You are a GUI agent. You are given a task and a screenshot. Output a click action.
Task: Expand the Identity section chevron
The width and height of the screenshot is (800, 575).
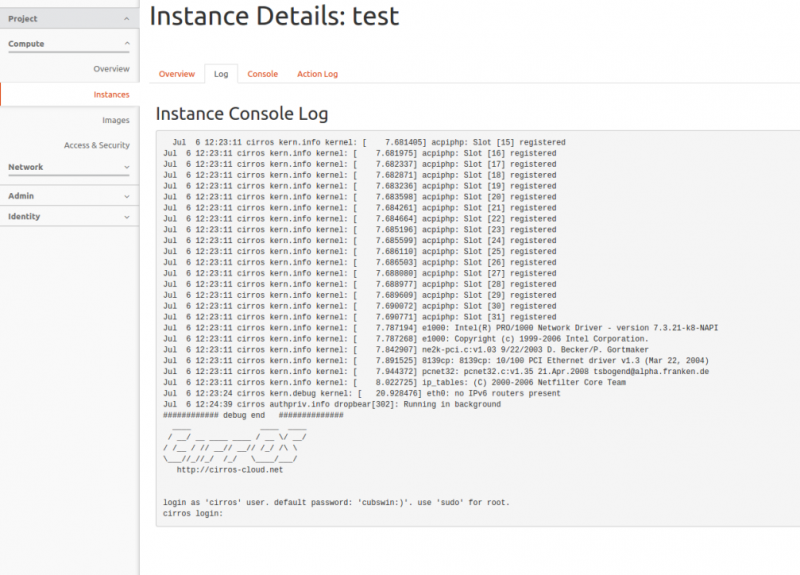126,216
